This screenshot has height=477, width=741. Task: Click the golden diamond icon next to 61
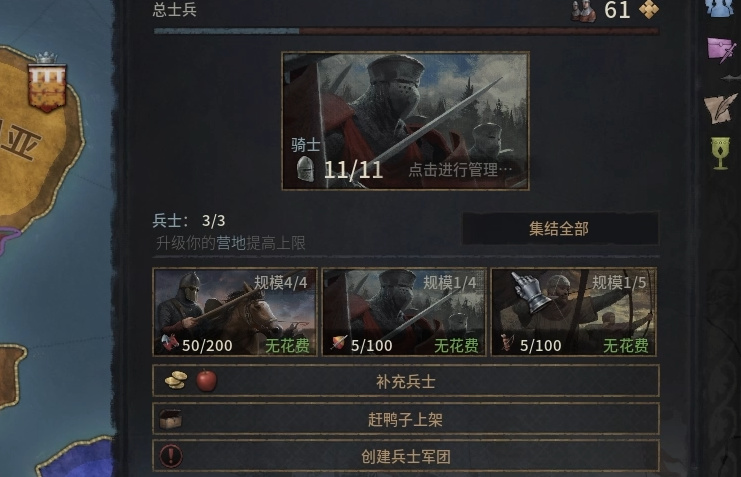click(649, 9)
